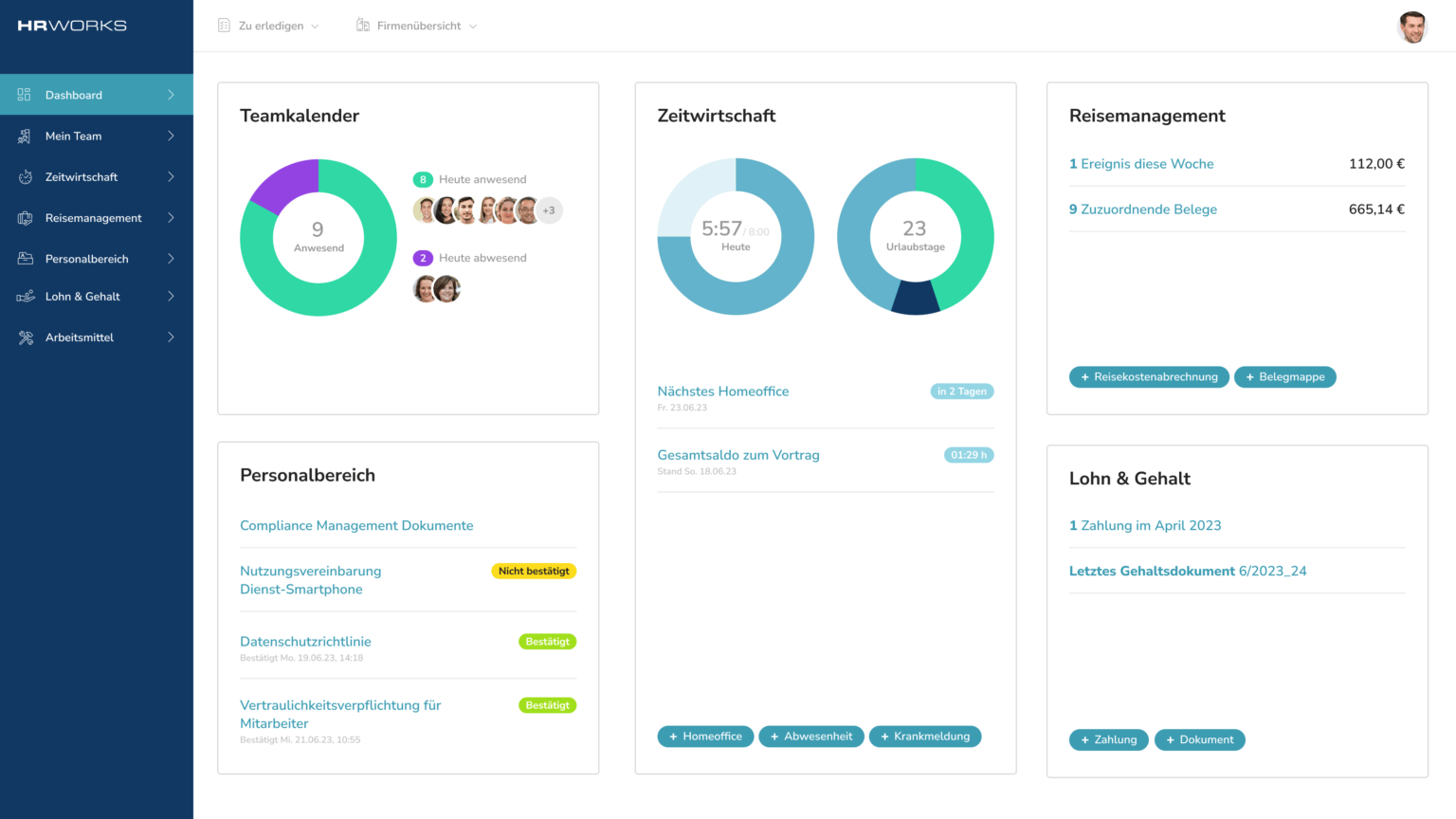Open the Lohn & Gehalt money icon

pyautogui.click(x=23, y=296)
